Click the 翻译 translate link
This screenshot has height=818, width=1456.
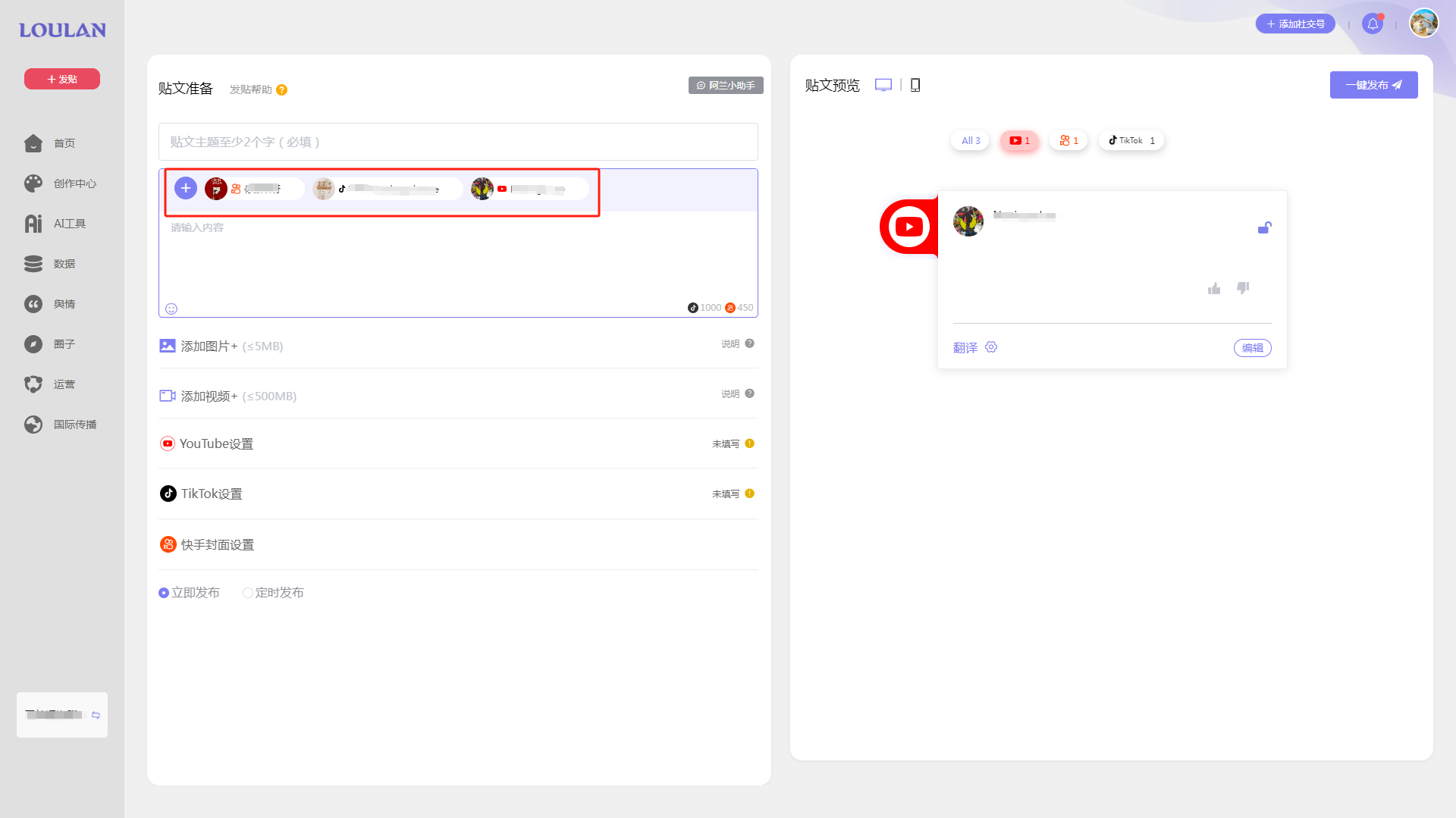[x=965, y=347]
